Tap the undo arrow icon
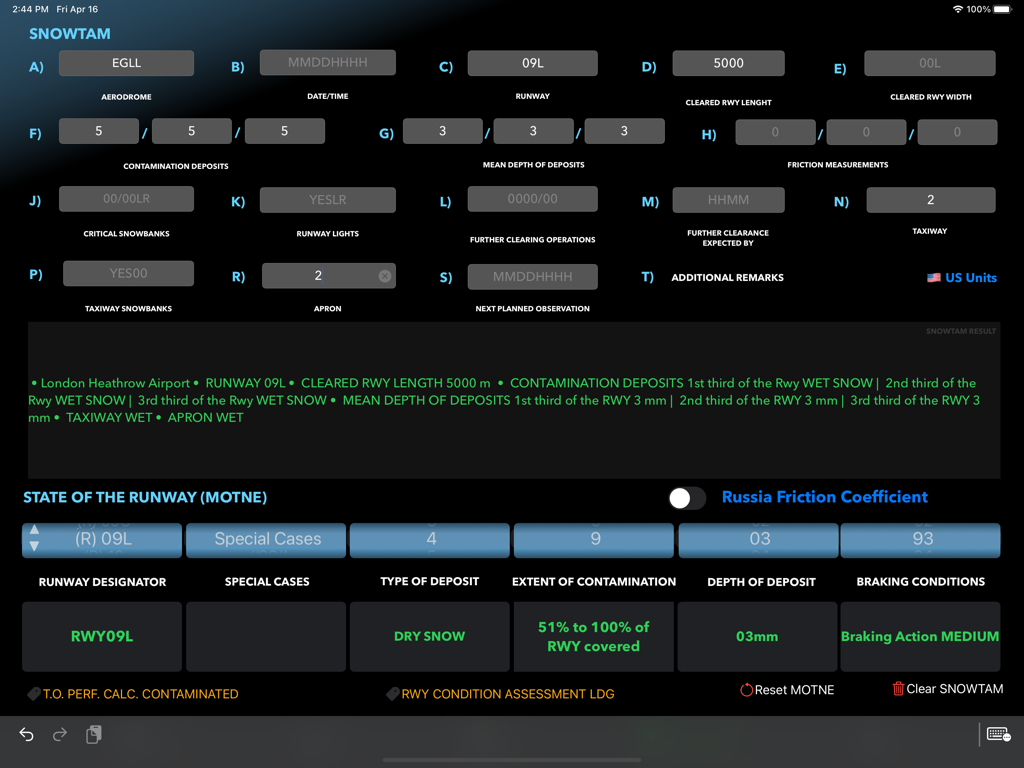This screenshot has height=768, width=1024. click(x=26, y=735)
